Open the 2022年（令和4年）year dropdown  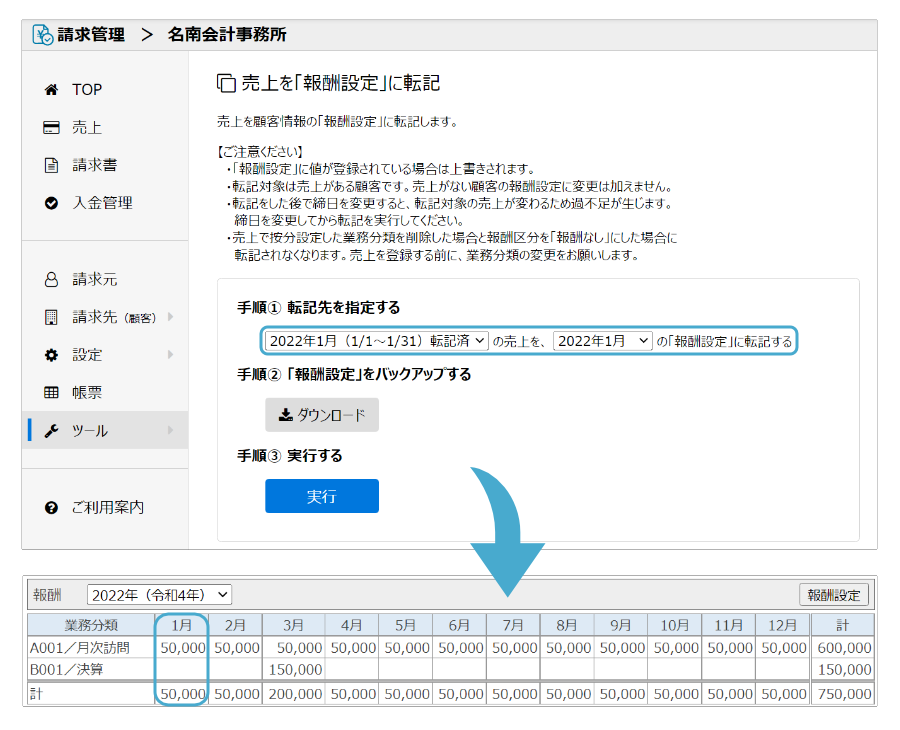[x=160, y=594]
